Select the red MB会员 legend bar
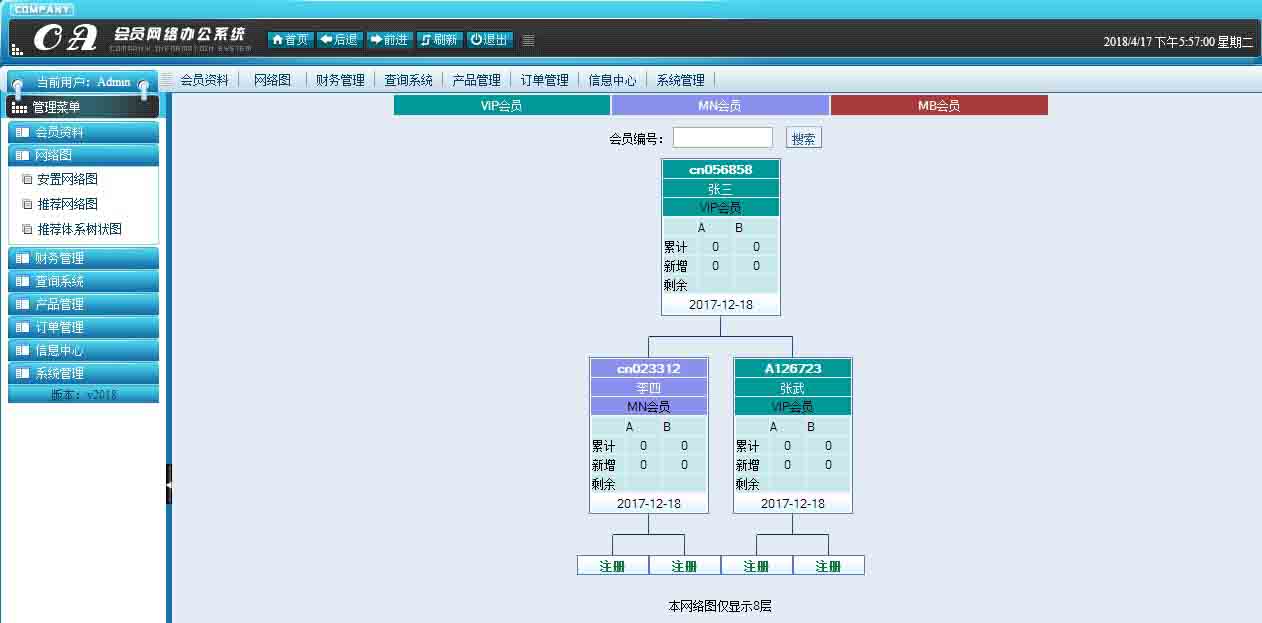The image size is (1262, 623). pyautogui.click(x=939, y=105)
